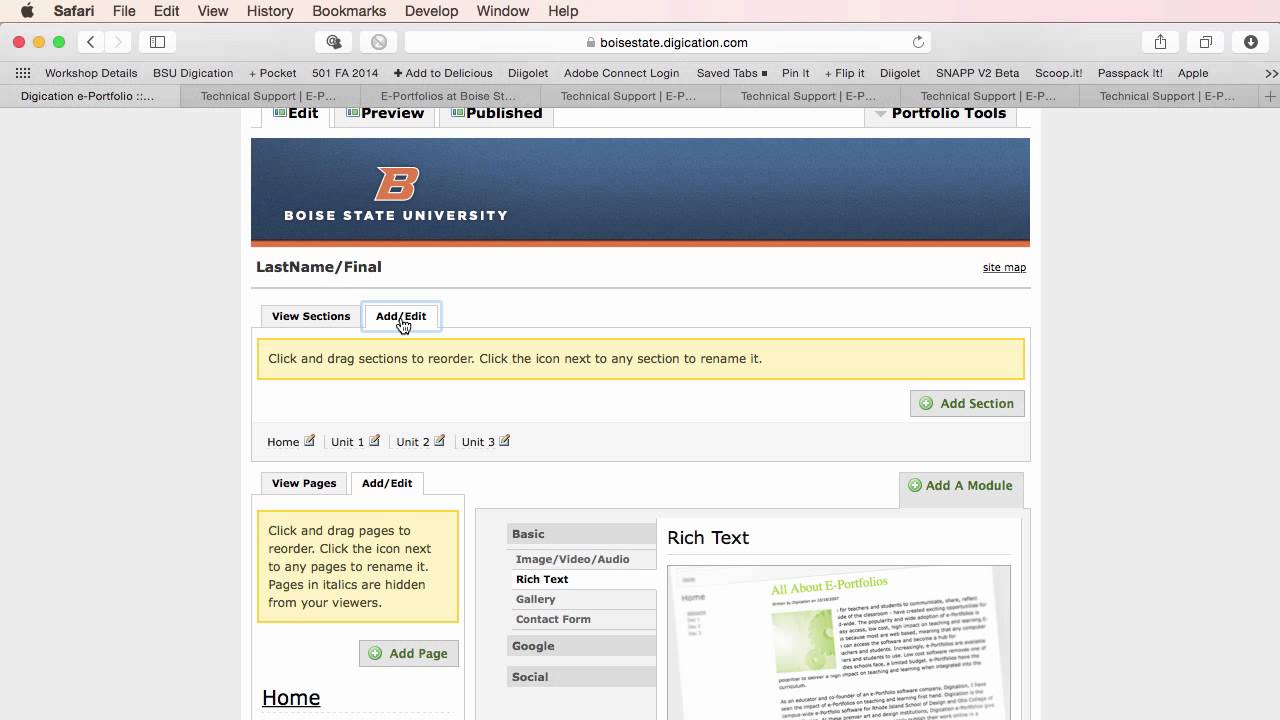Screen dimensions: 1280x720
Task: Open the Workshop Details bookmark
Action: tap(91, 73)
